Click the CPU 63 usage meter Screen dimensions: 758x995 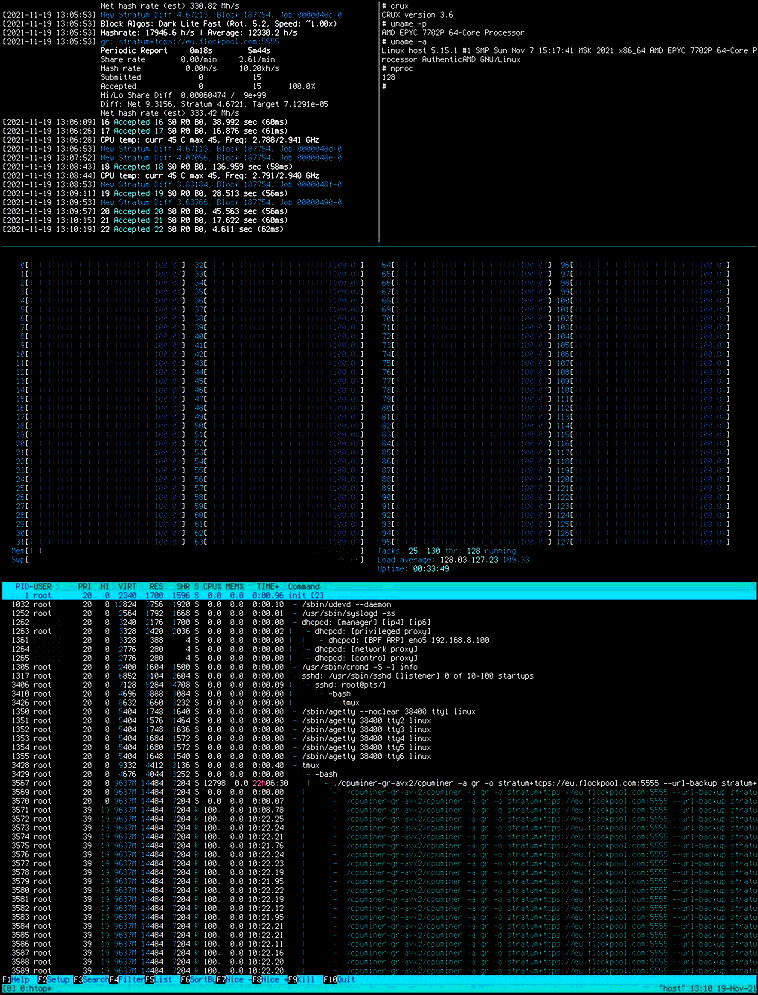pyautogui.click(x=279, y=542)
